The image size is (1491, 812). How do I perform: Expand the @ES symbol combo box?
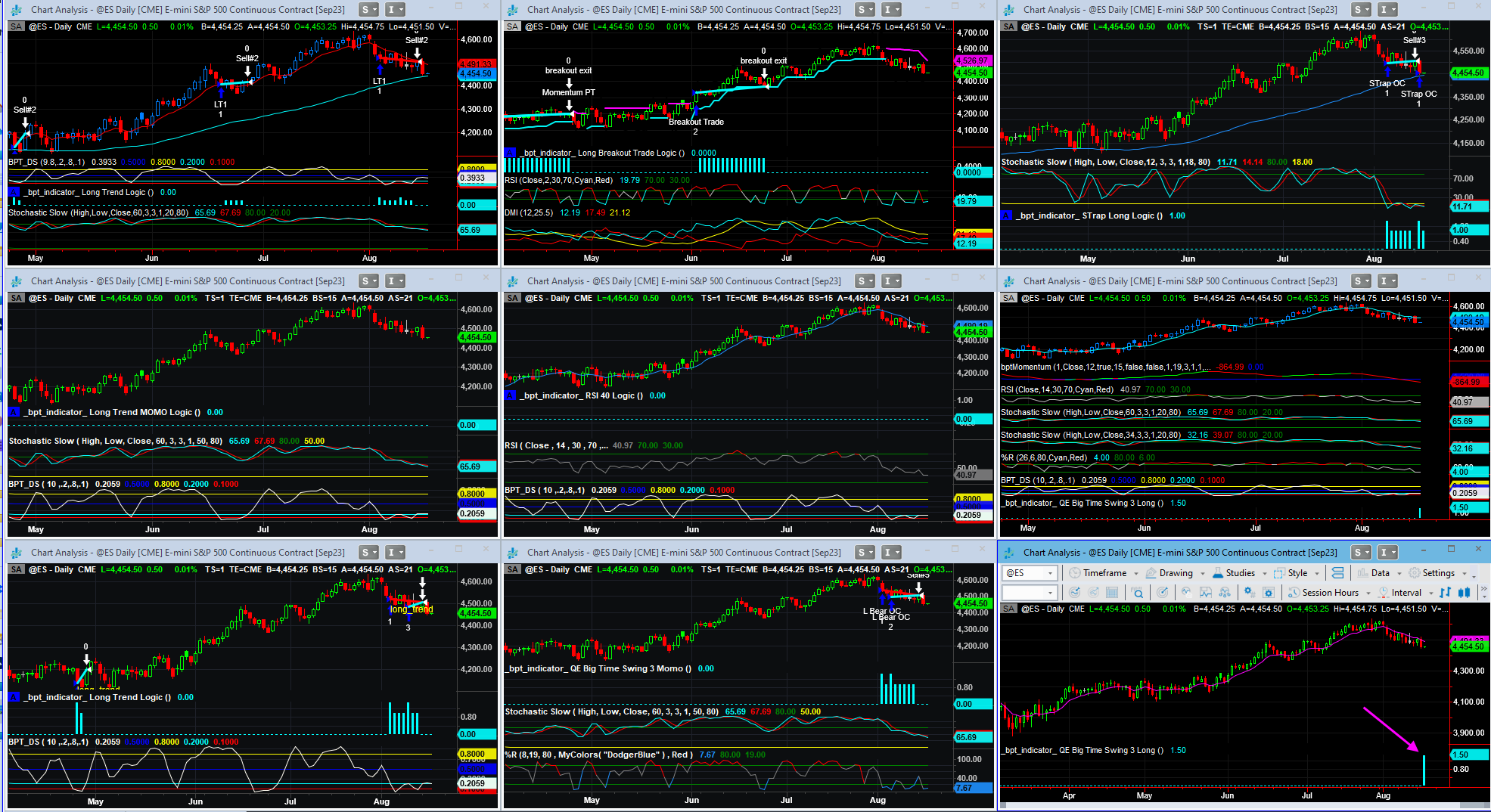point(1050,573)
